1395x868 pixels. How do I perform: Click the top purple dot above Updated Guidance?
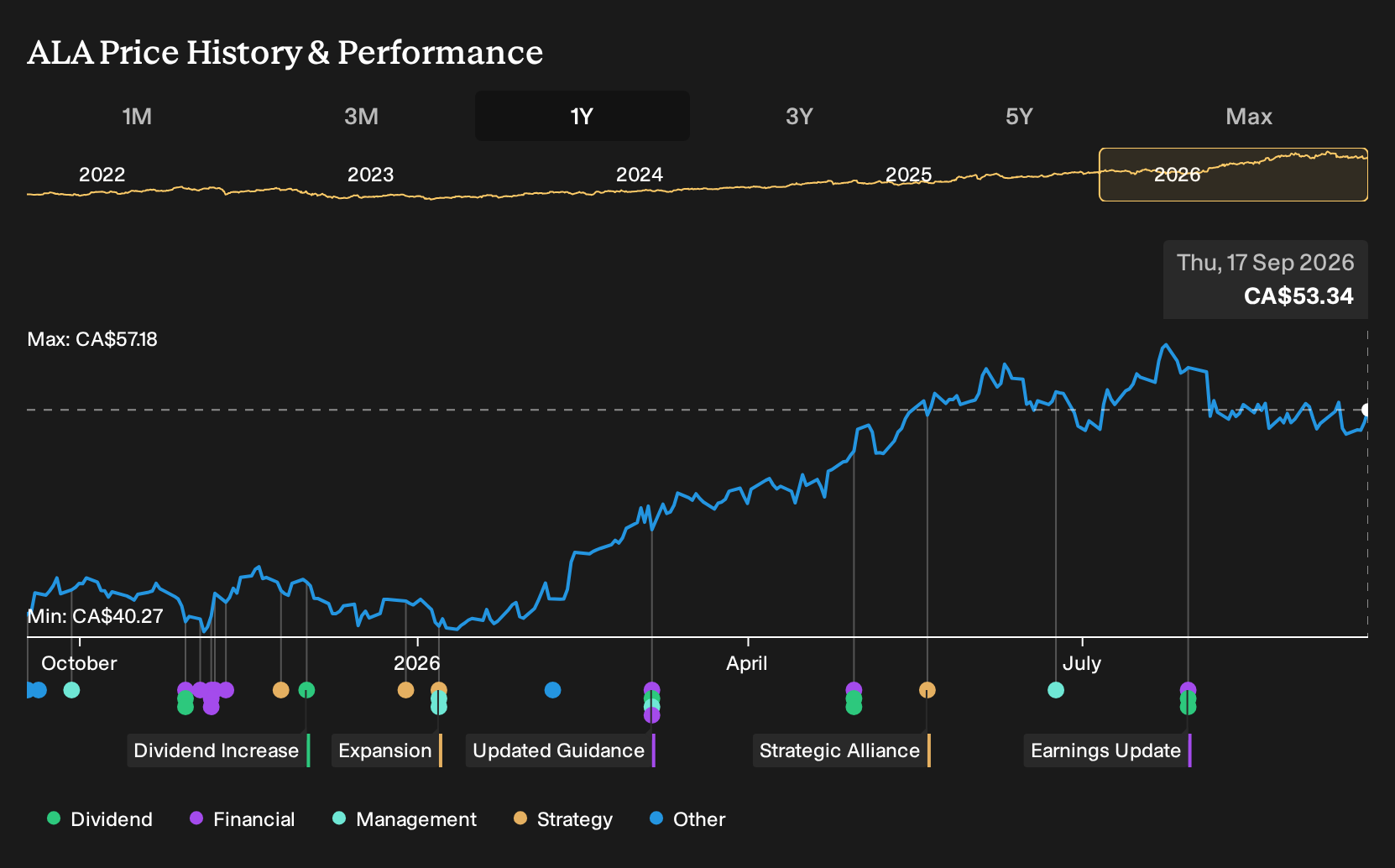coord(651,689)
